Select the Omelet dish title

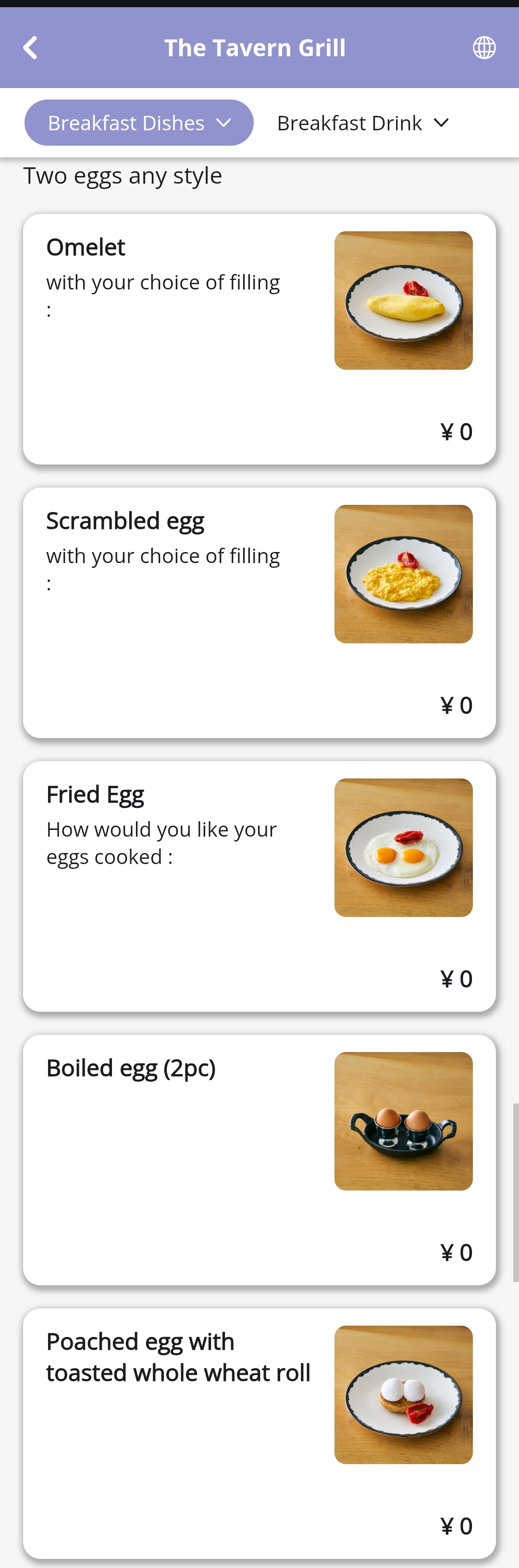coord(86,248)
